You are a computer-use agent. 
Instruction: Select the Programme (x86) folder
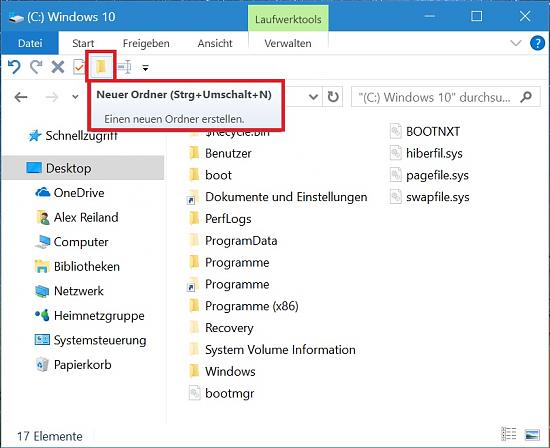coord(251,306)
